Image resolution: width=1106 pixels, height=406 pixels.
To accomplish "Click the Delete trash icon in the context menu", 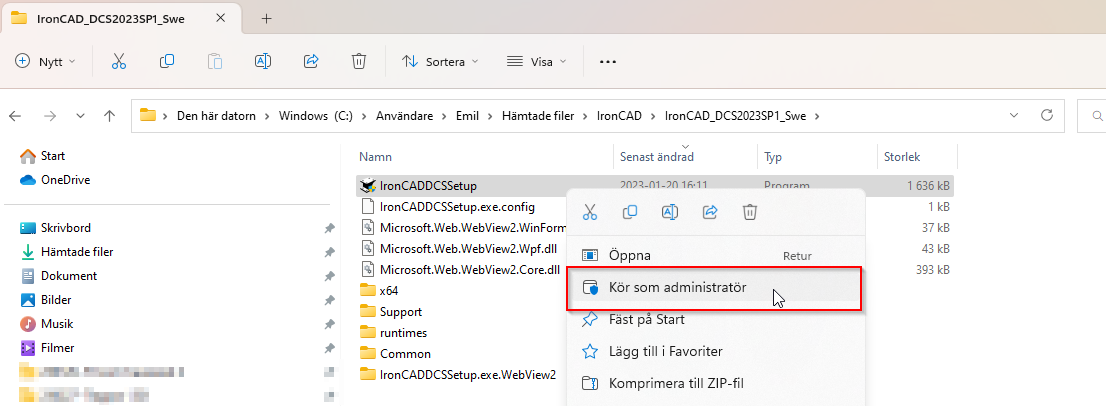I will [x=750, y=212].
